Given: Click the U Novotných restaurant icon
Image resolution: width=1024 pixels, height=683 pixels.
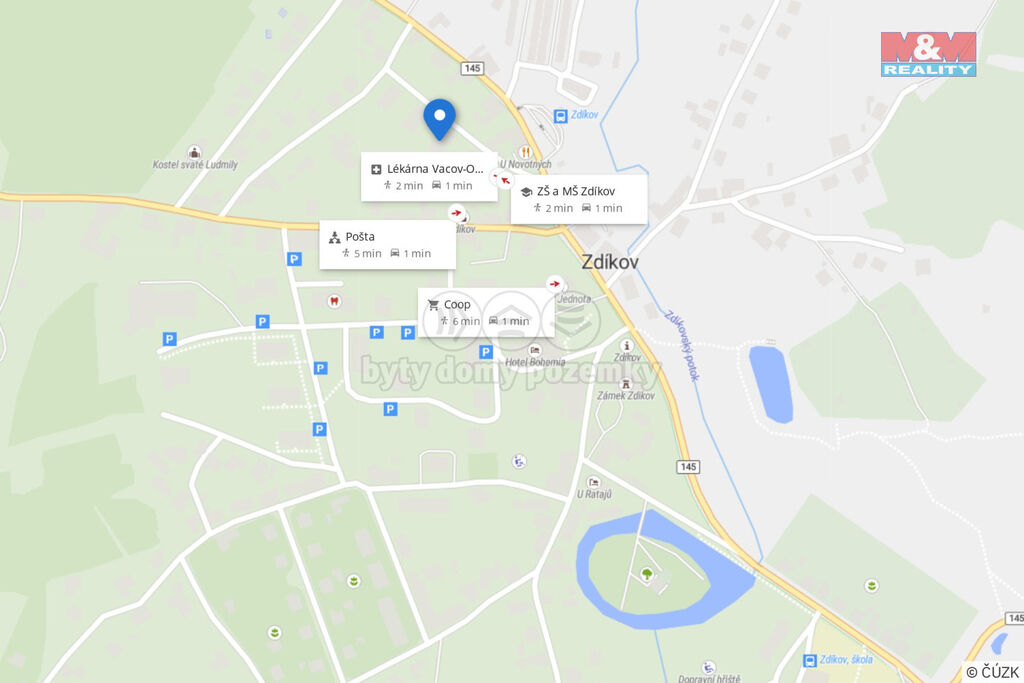Looking at the screenshot, I should (x=524, y=152).
